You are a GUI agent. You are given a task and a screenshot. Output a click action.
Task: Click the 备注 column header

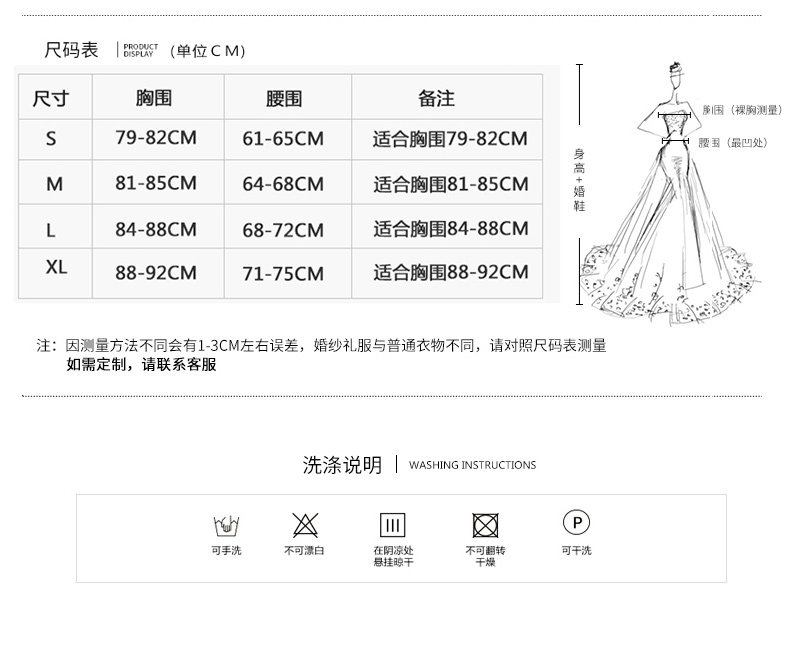436,98
